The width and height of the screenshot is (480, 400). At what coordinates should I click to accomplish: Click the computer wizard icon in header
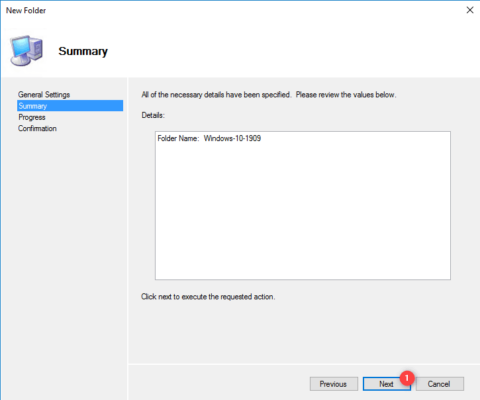[x=26, y=51]
